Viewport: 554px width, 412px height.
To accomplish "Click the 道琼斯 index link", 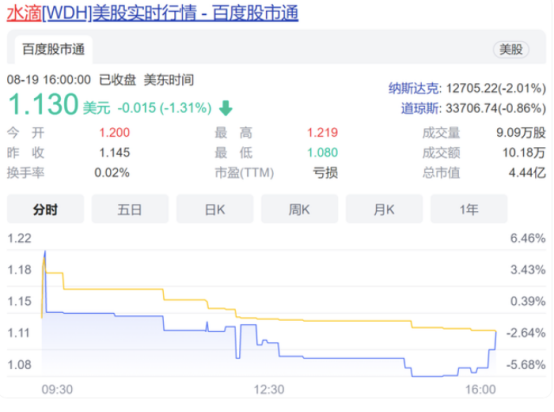I will click(421, 108).
